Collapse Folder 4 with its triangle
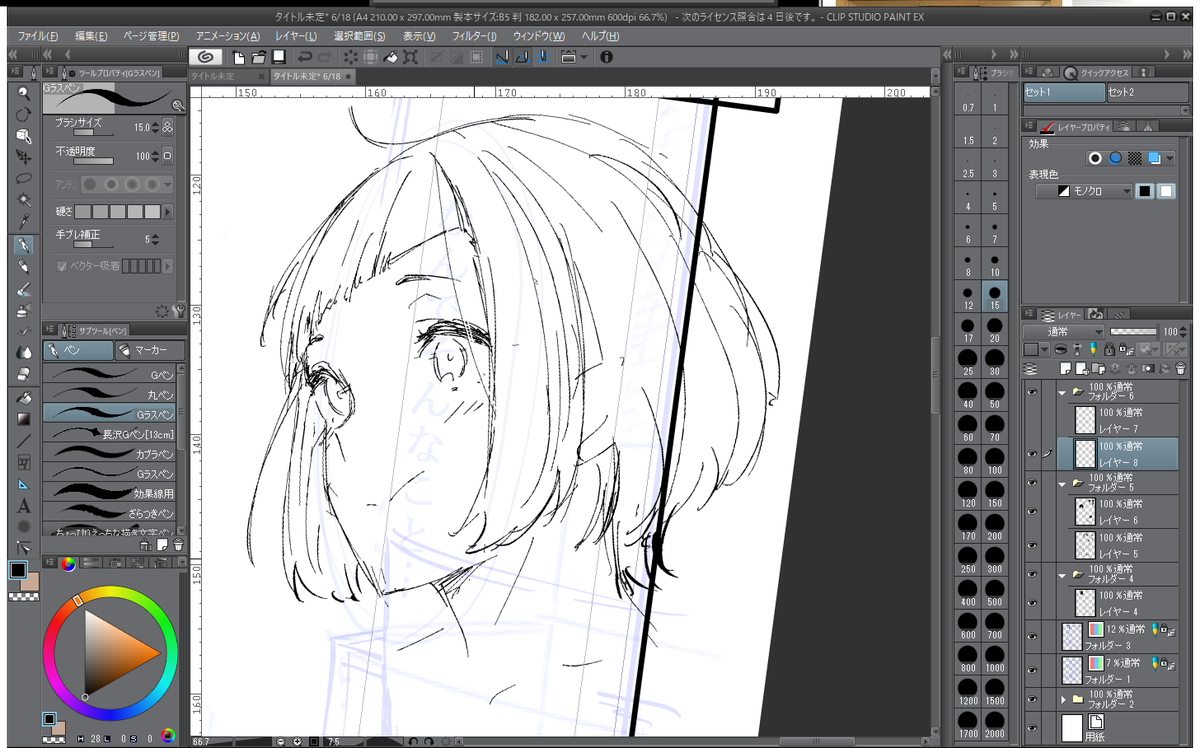Screen dimensions: 1200x748 pyautogui.click(x=1062, y=575)
